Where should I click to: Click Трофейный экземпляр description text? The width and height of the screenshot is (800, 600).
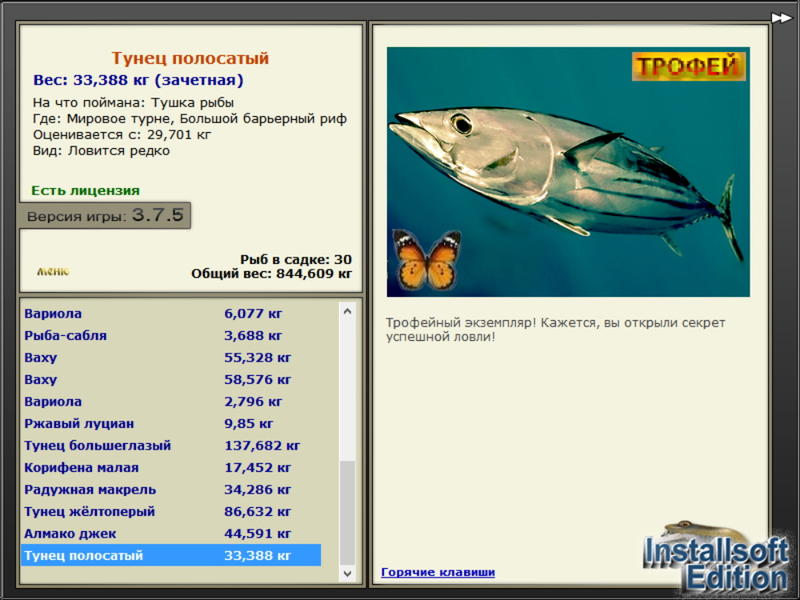(x=555, y=330)
